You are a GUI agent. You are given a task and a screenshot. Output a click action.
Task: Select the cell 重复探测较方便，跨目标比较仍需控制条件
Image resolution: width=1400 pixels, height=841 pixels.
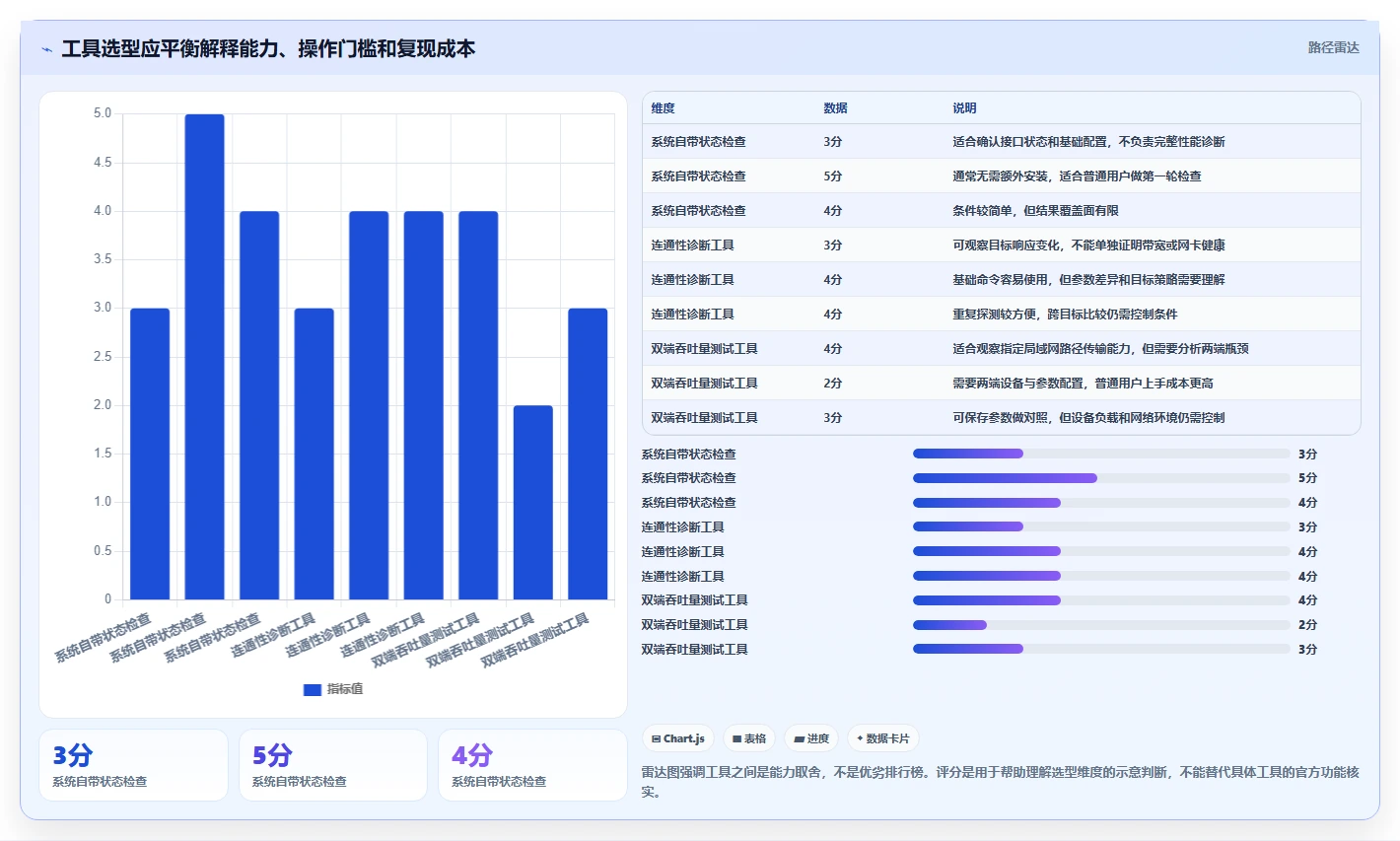[1065, 315]
